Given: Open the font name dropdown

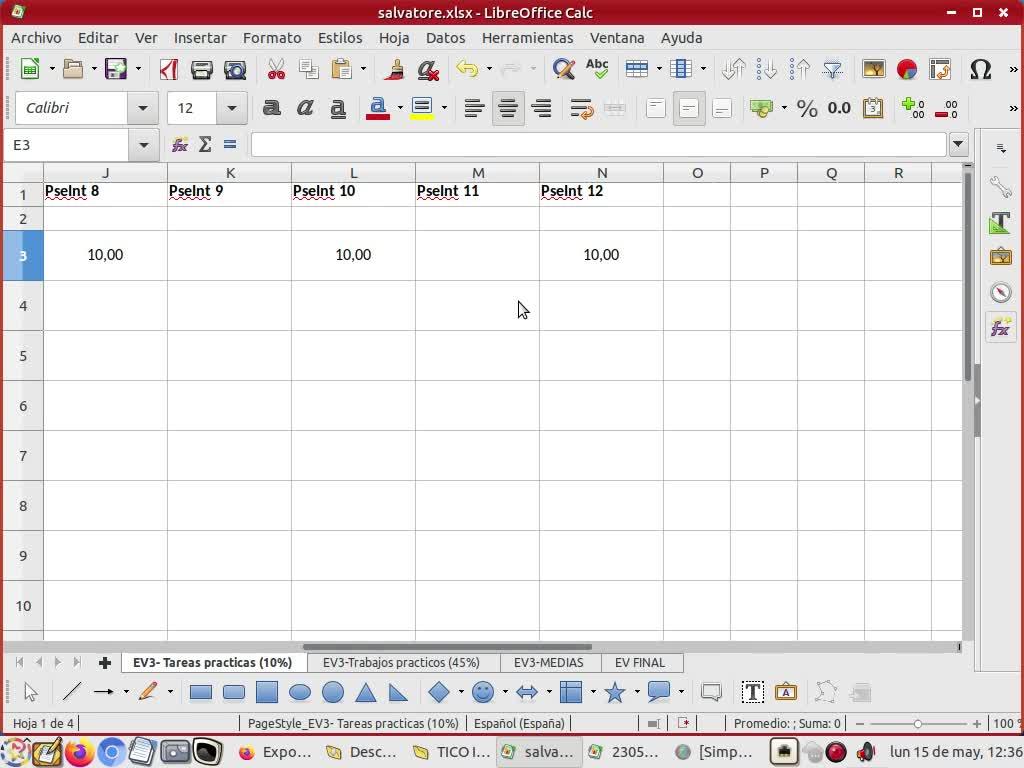Looking at the screenshot, I should (x=142, y=108).
